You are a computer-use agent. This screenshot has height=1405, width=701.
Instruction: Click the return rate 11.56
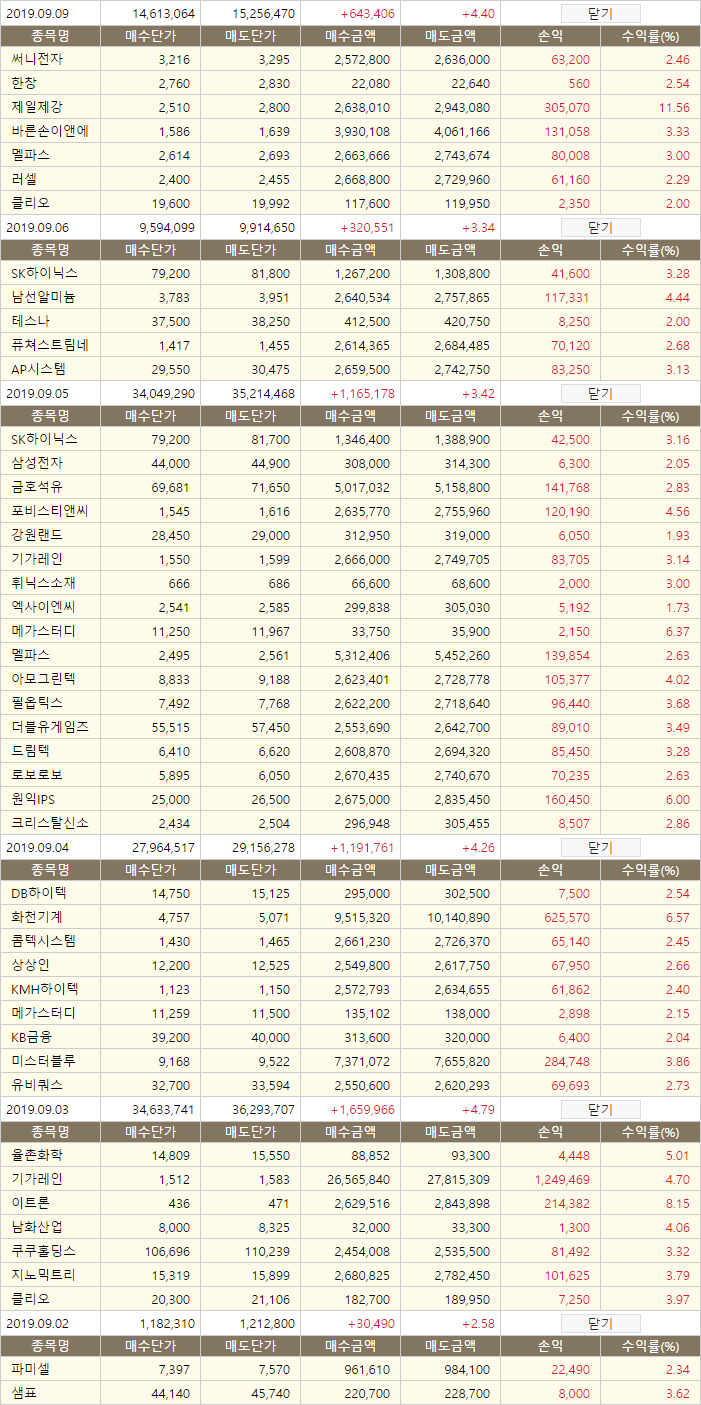click(676, 108)
